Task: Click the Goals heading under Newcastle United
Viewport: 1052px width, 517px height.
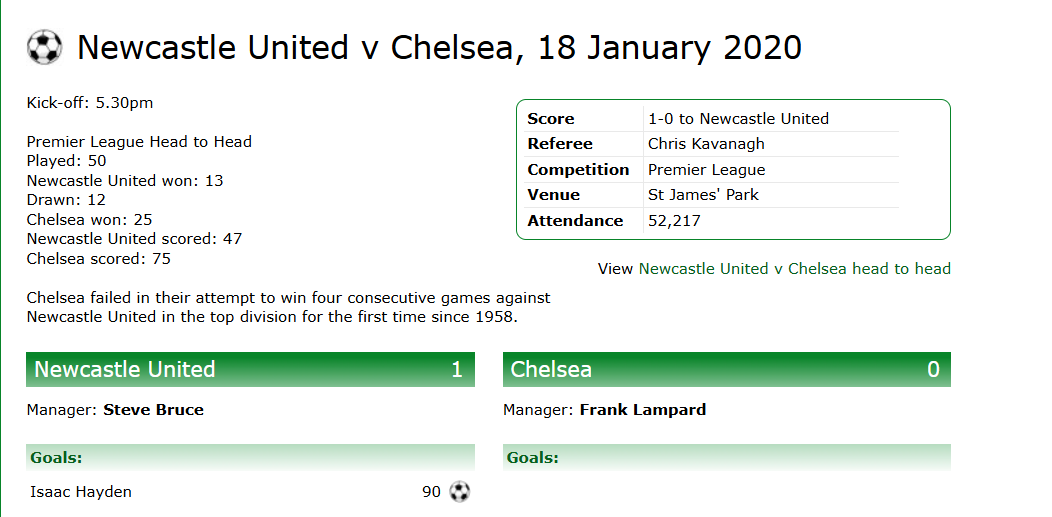Action: 56,458
